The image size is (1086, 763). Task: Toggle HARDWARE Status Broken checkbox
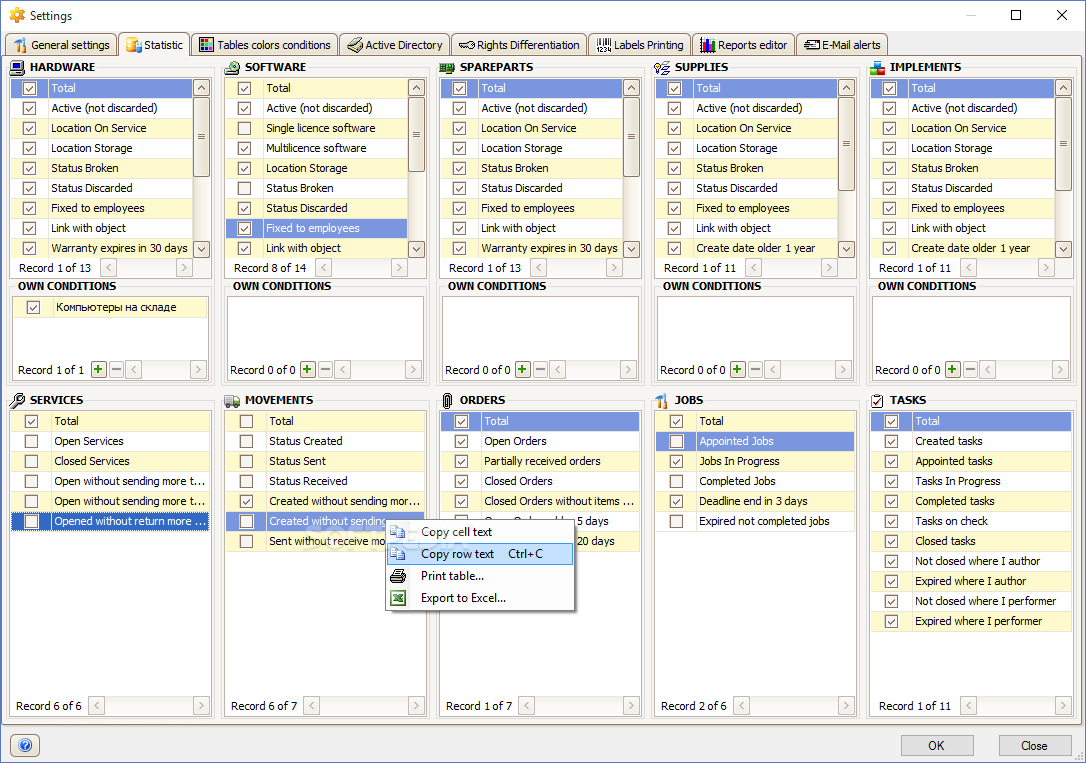tap(29, 168)
